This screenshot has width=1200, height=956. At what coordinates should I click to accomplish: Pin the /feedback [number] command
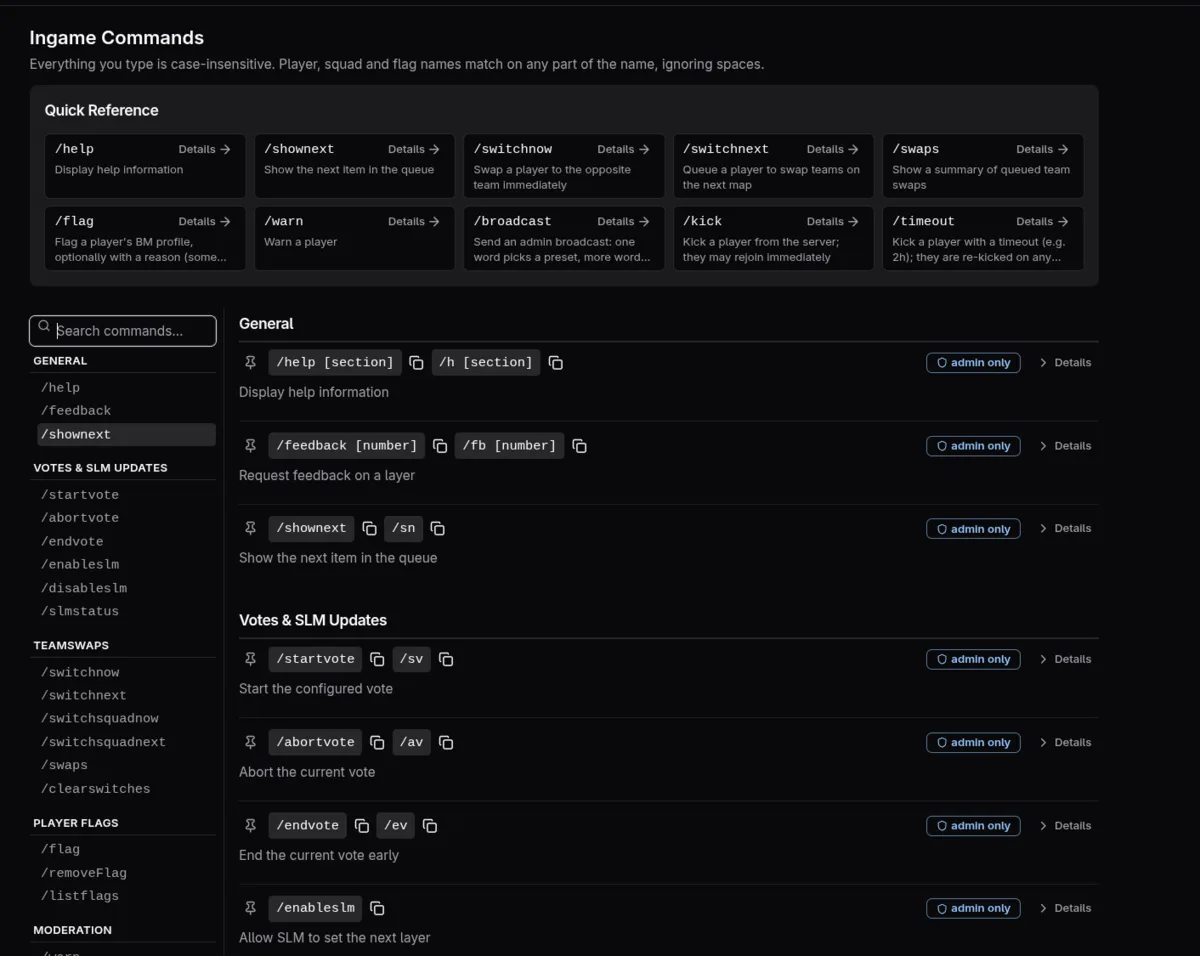click(251, 445)
